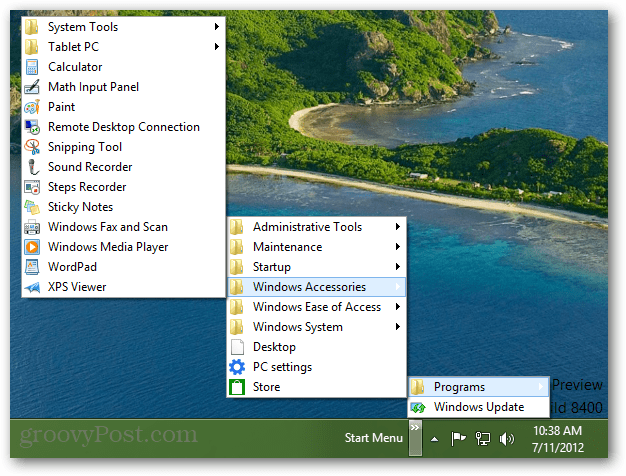Open Sticky Notes menu entry
The image size is (626, 476).
pyautogui.click(x=123, y=207)
